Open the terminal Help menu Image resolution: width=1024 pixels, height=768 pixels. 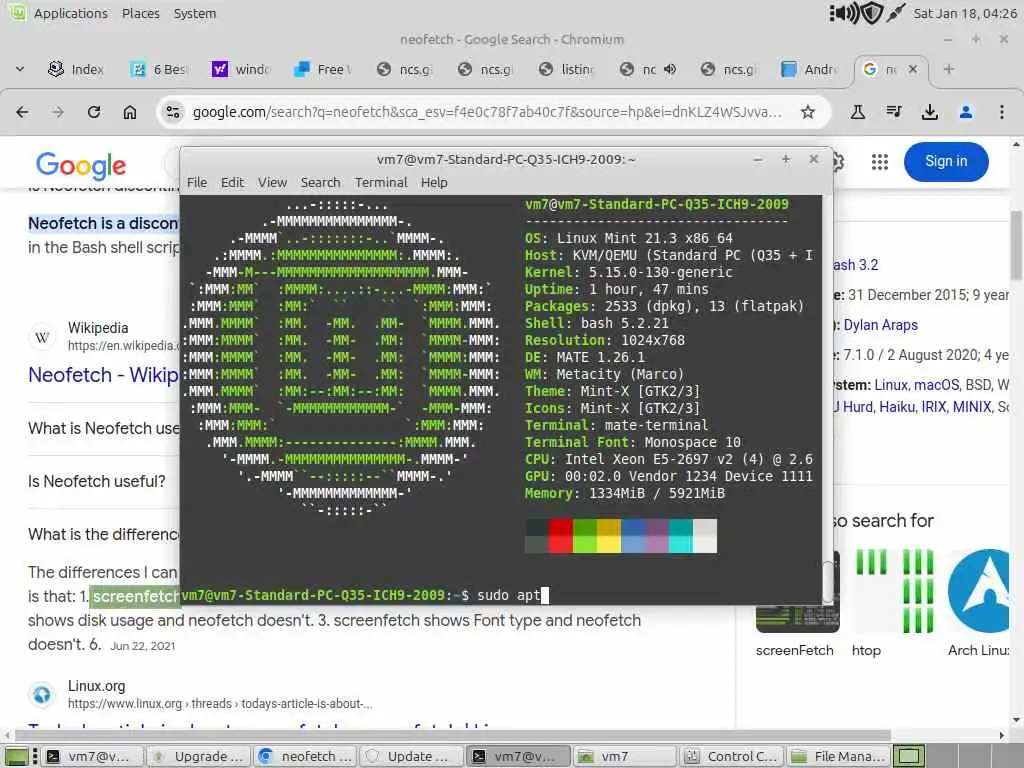click(434, 183)
